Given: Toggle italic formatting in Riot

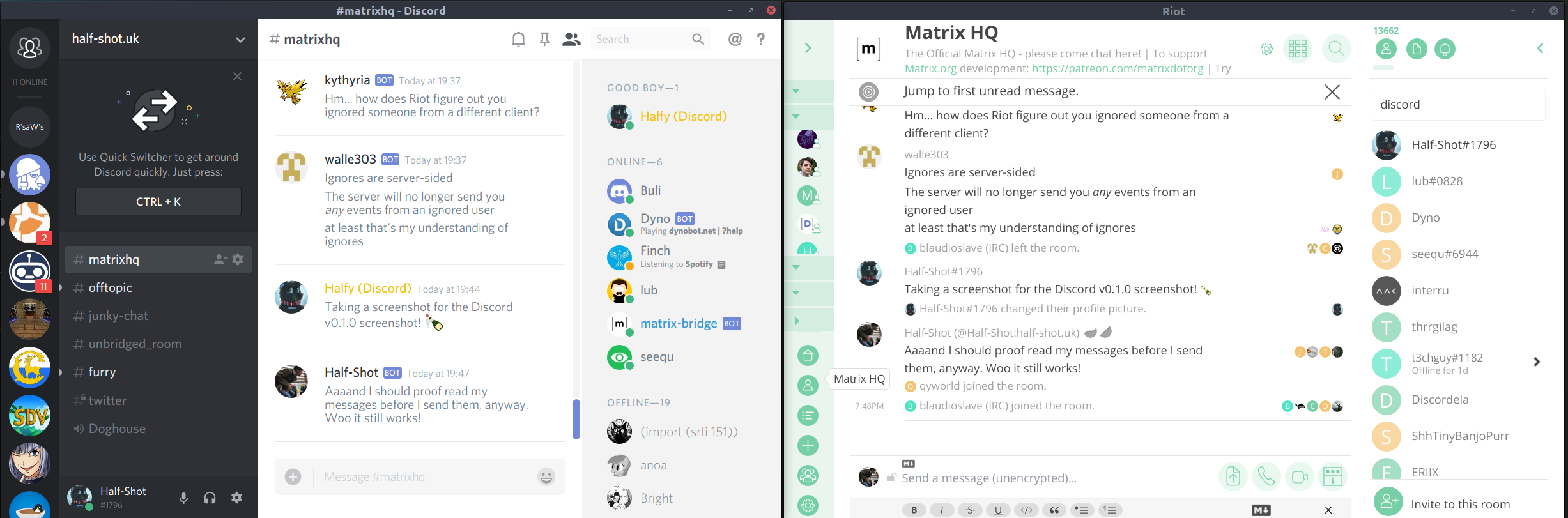Looking at the screenshot, I should (x=942, y=510).
